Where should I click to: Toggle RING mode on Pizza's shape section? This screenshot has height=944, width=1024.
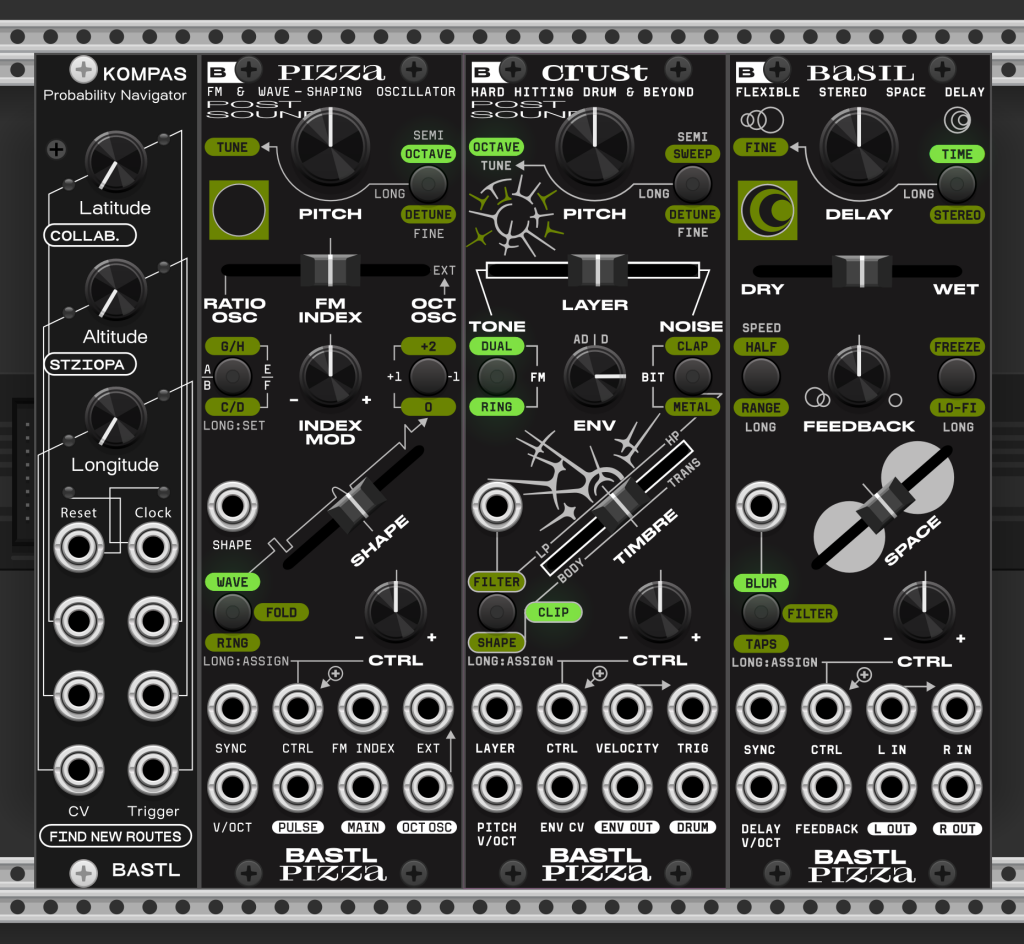tap(232, 642)
